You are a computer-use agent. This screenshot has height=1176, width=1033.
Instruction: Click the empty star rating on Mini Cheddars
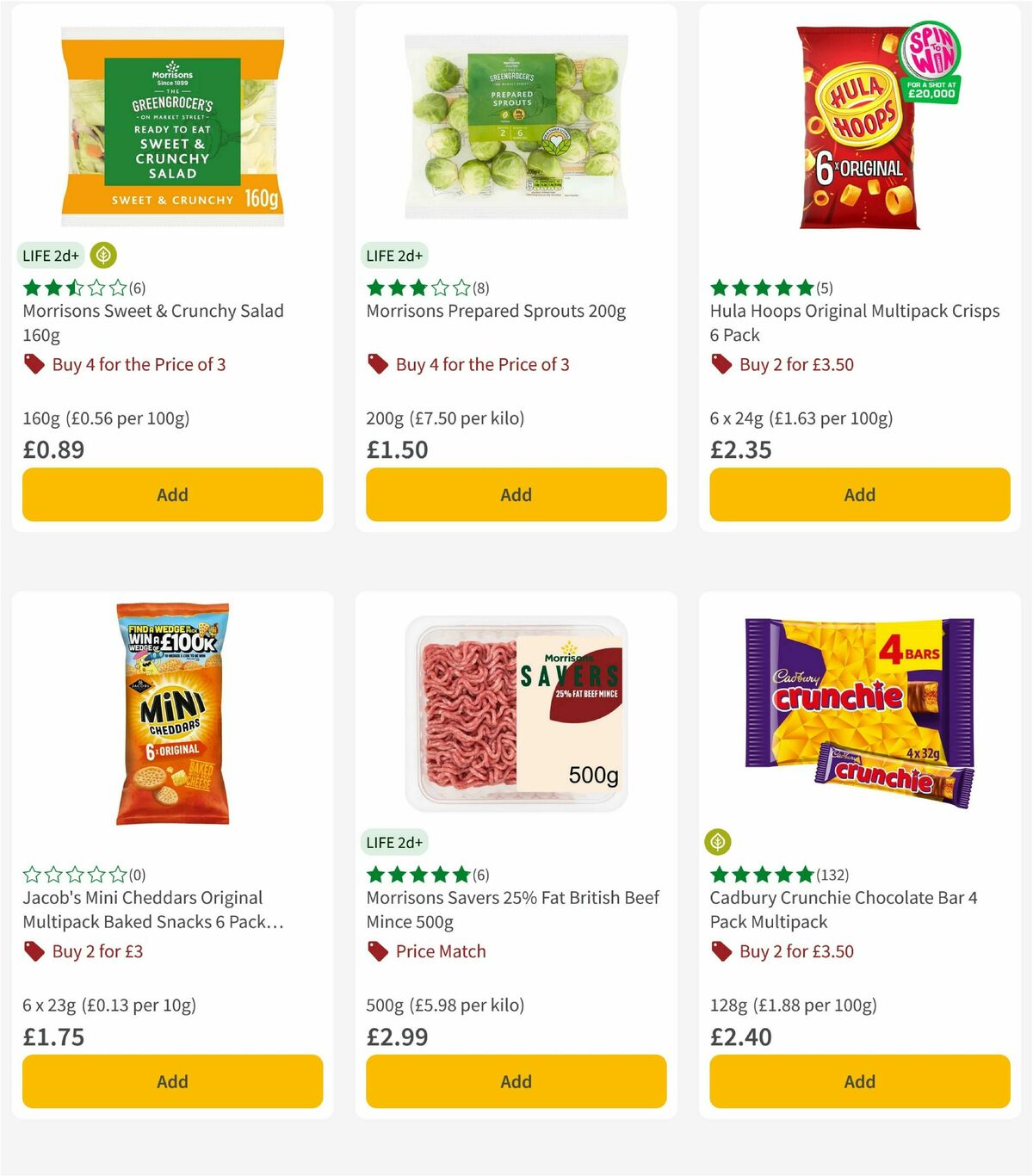pos(72,874)
